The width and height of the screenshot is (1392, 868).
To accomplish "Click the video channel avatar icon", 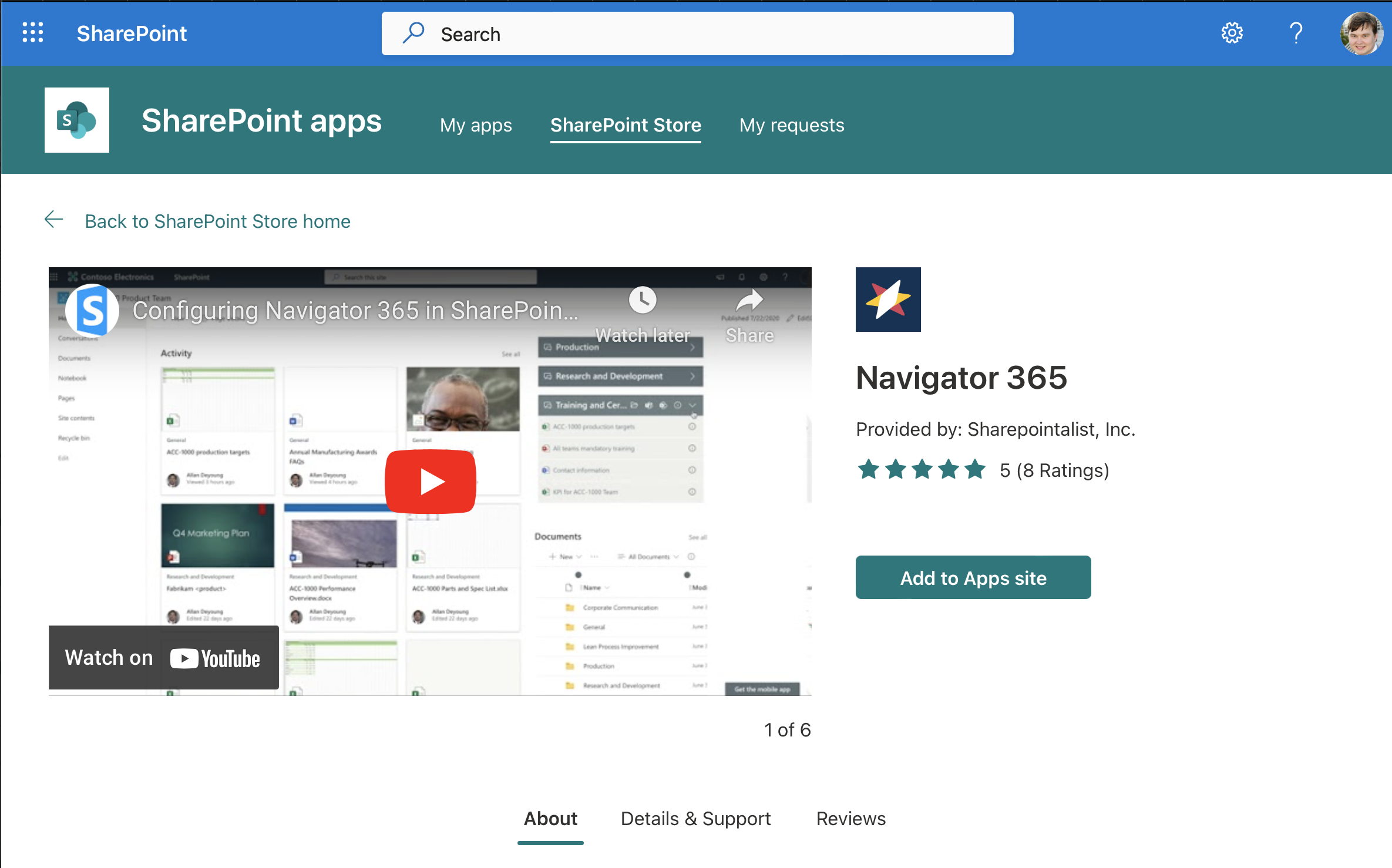I will pos(92,311).
